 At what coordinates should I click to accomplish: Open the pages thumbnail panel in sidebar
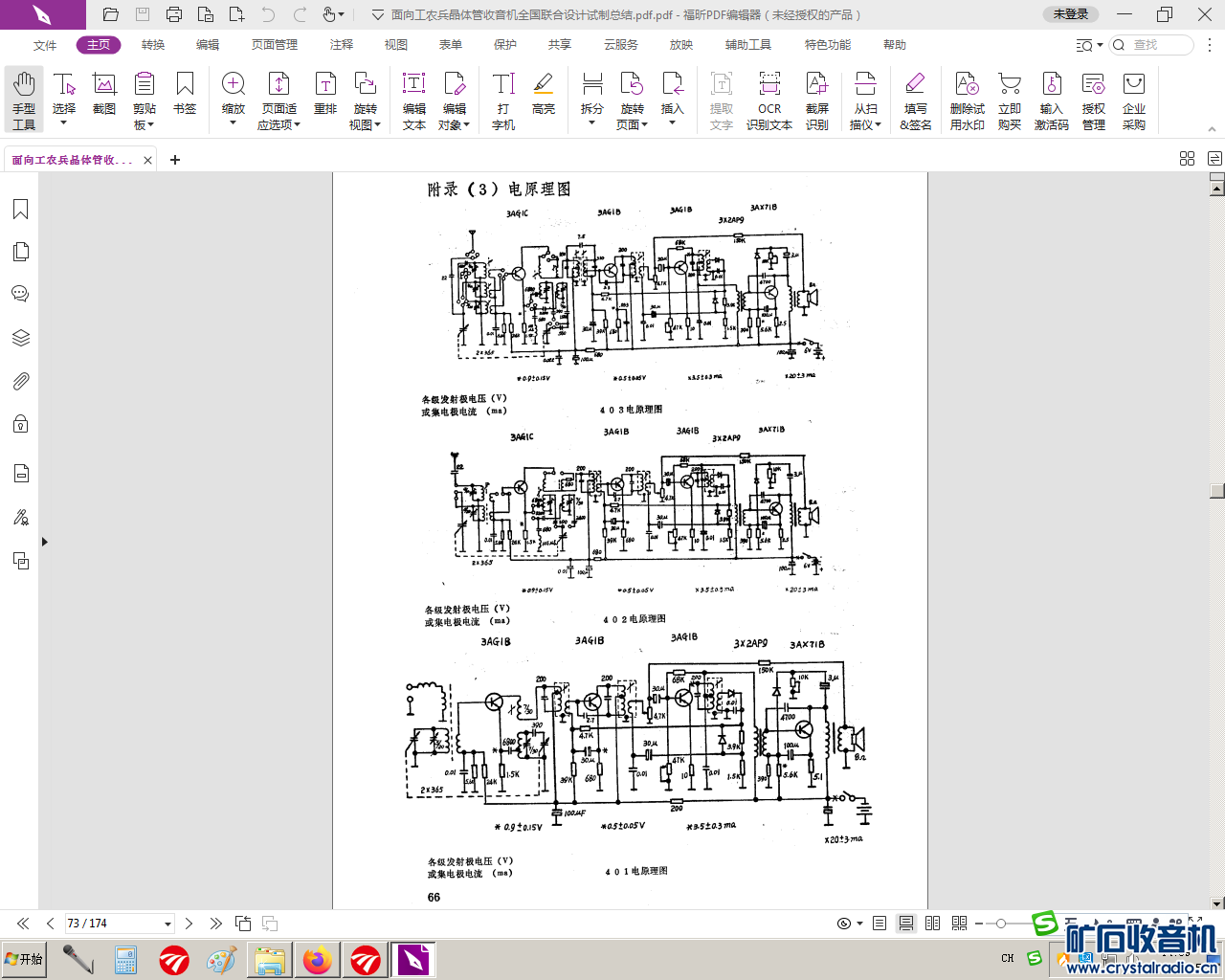[x=20, y=252]
